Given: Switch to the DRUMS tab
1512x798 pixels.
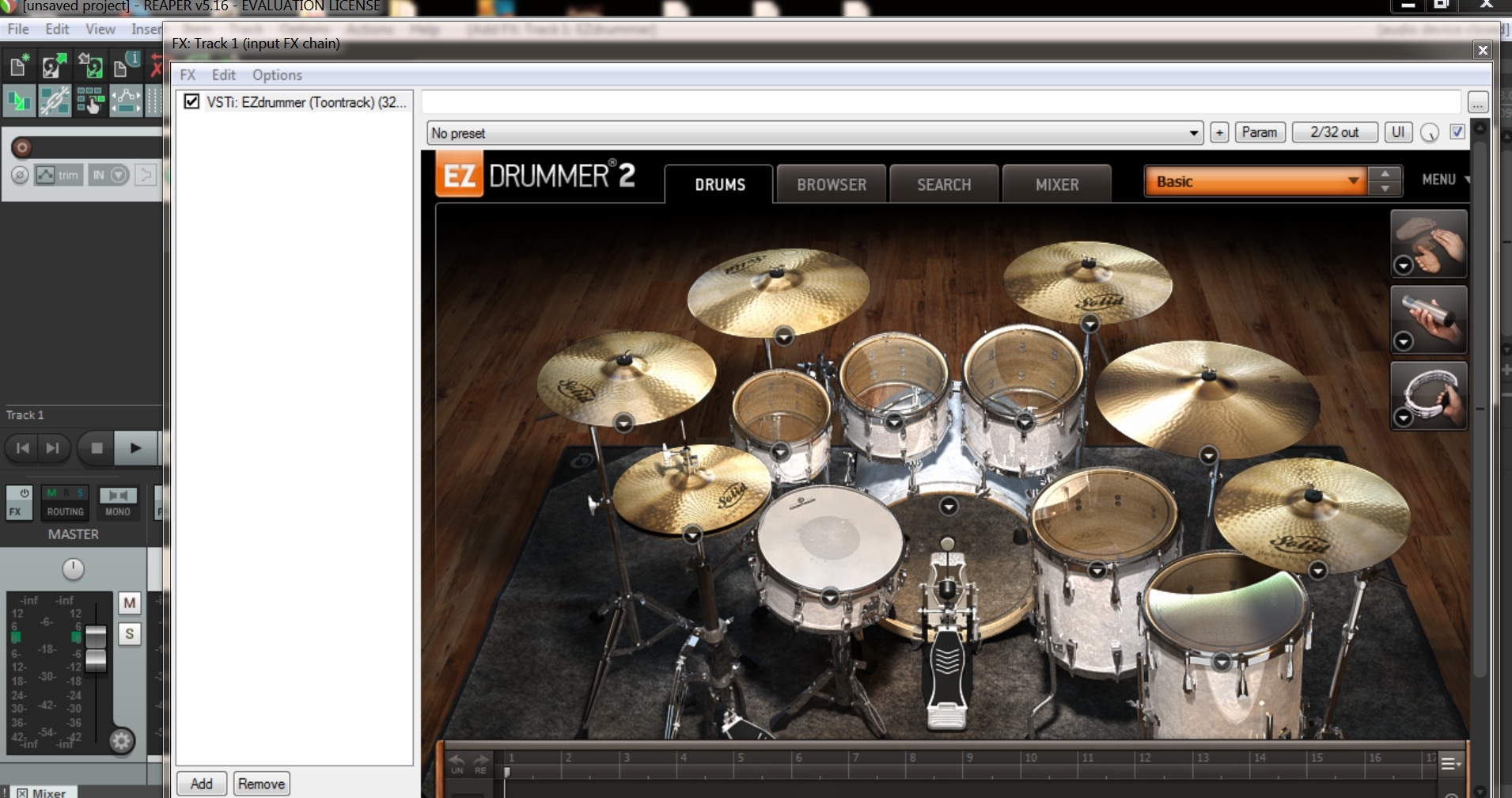Looking at the screenshot, I should click(720, 184).
